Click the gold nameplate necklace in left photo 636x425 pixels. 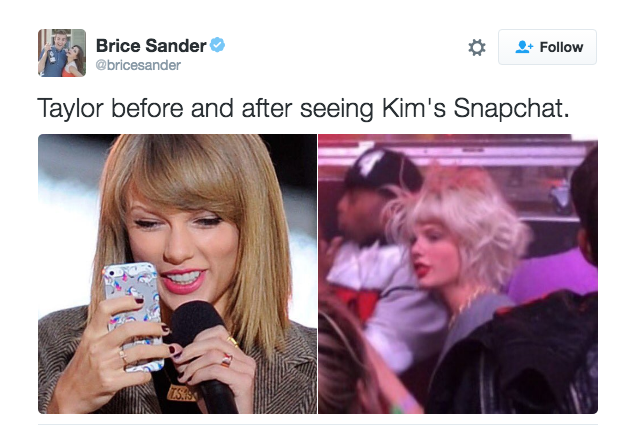tap(183, 393)
